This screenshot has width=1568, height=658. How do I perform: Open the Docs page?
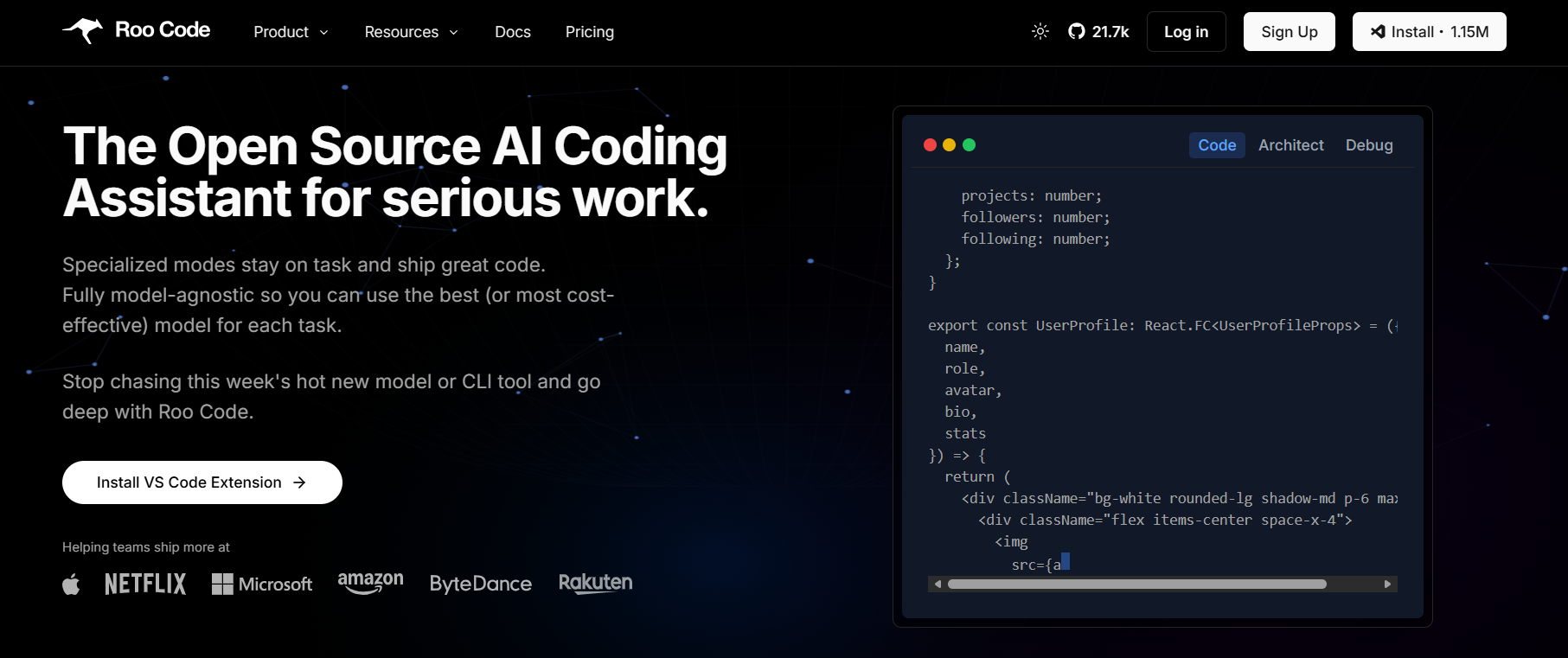click(513, 32)
